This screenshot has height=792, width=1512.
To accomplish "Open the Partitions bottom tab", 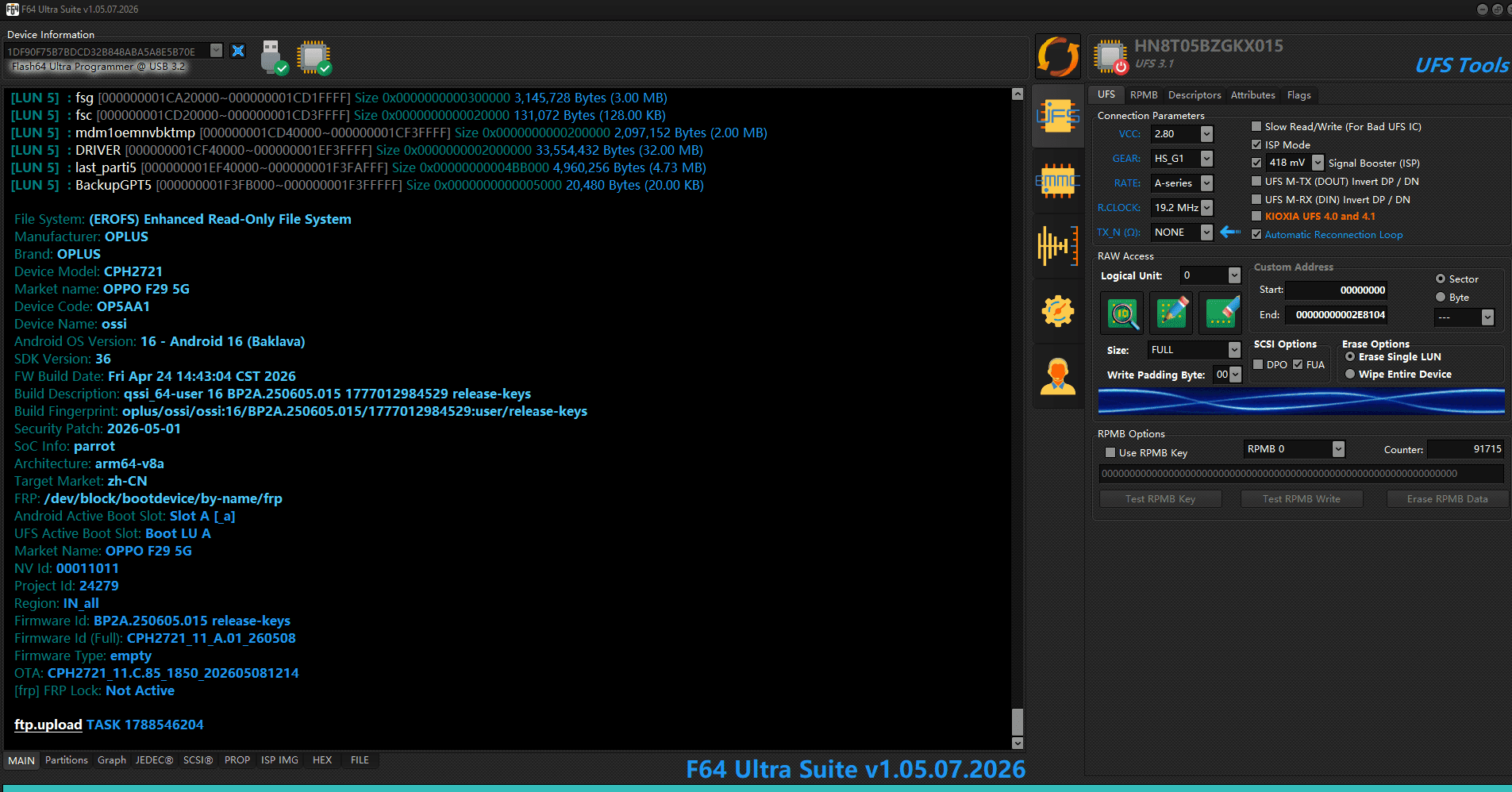I will (67, 759).
